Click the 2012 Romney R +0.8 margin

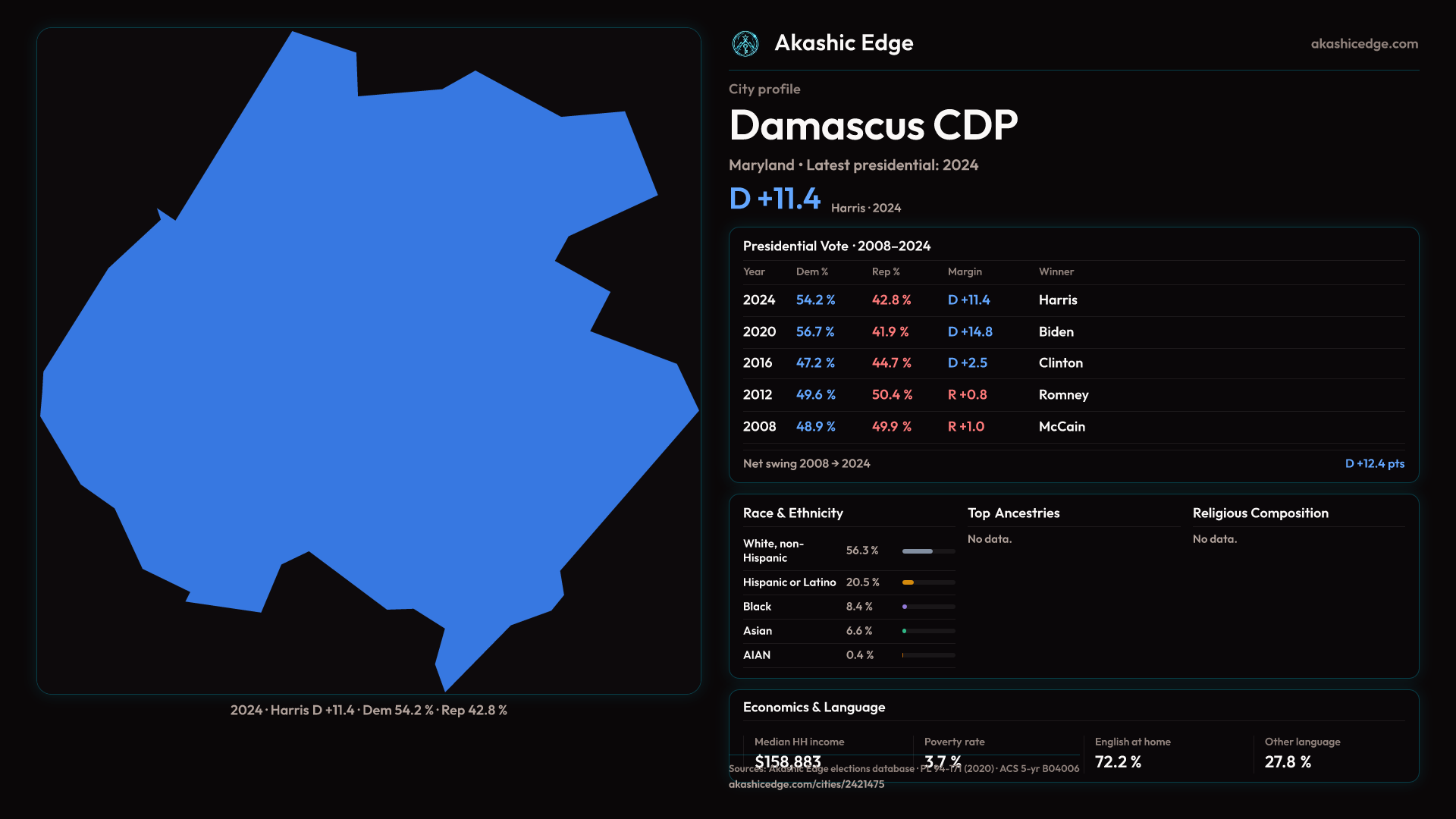[x=967, y=395]
